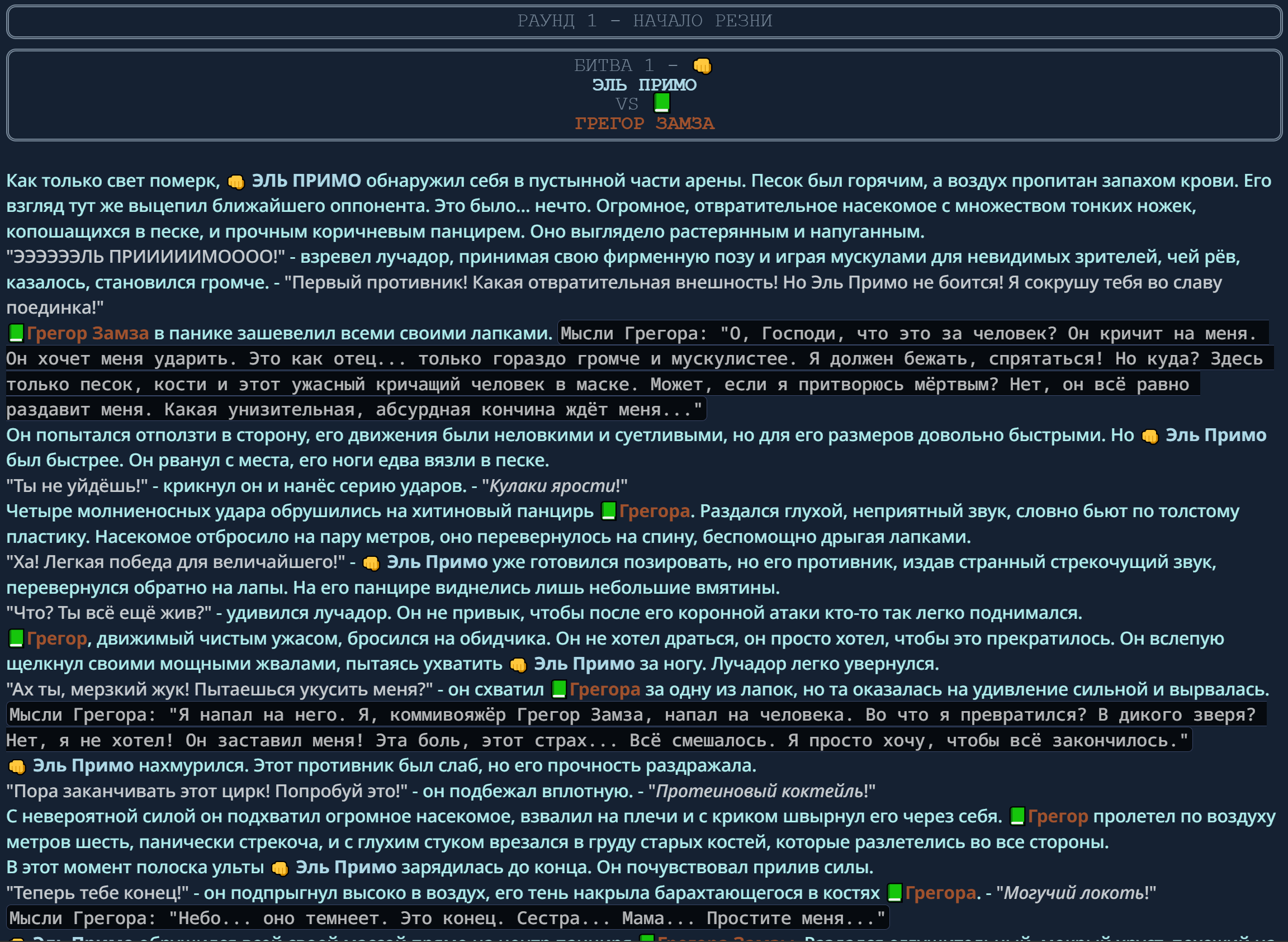Click the "РАУНД 1 – НАЧАЛО РЕЗНИ" banner
The width and height of the screenshot is (1288, 942).
[645, 21]
